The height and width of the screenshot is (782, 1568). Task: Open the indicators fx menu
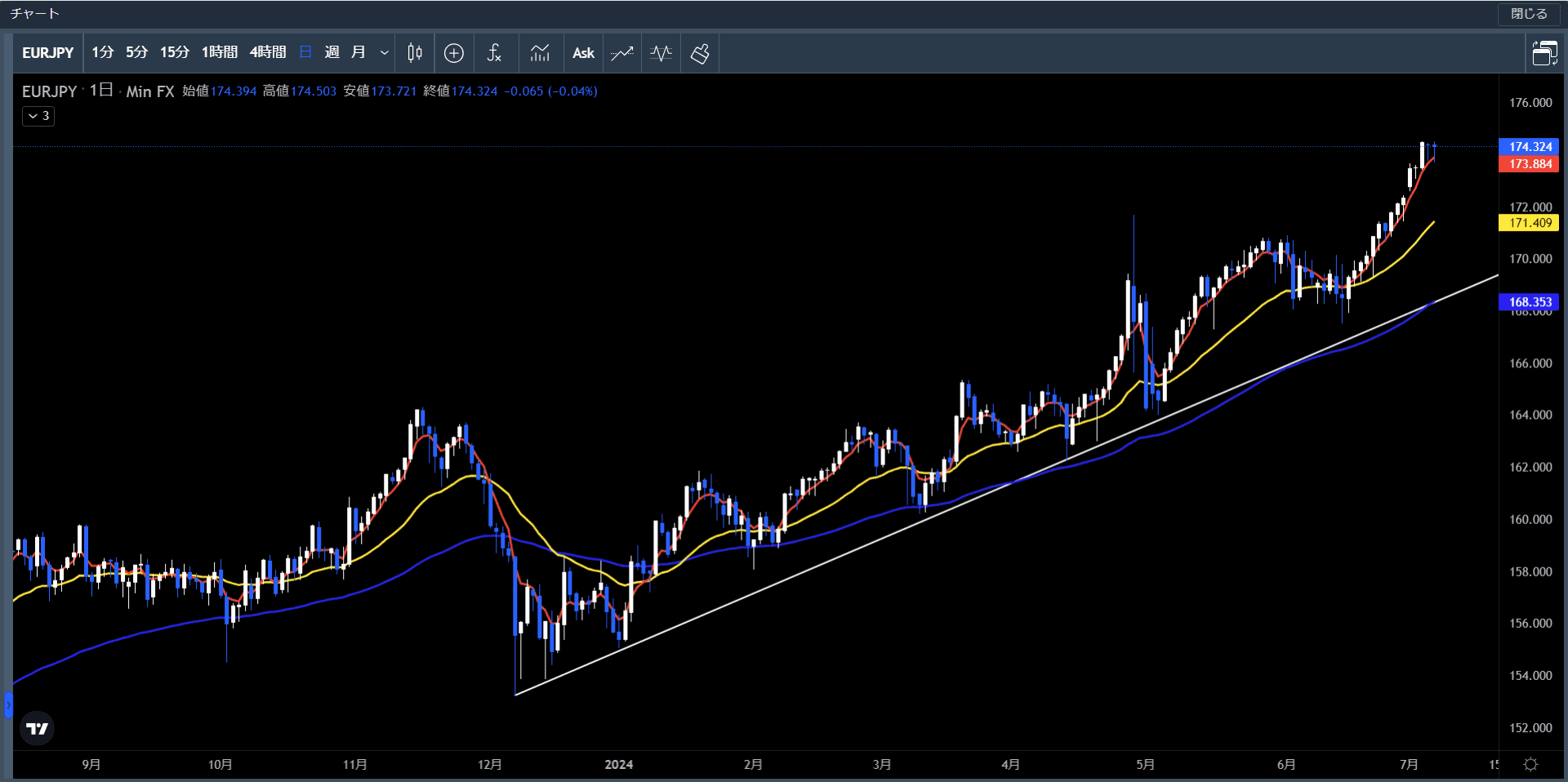click(x=494, y=53)
